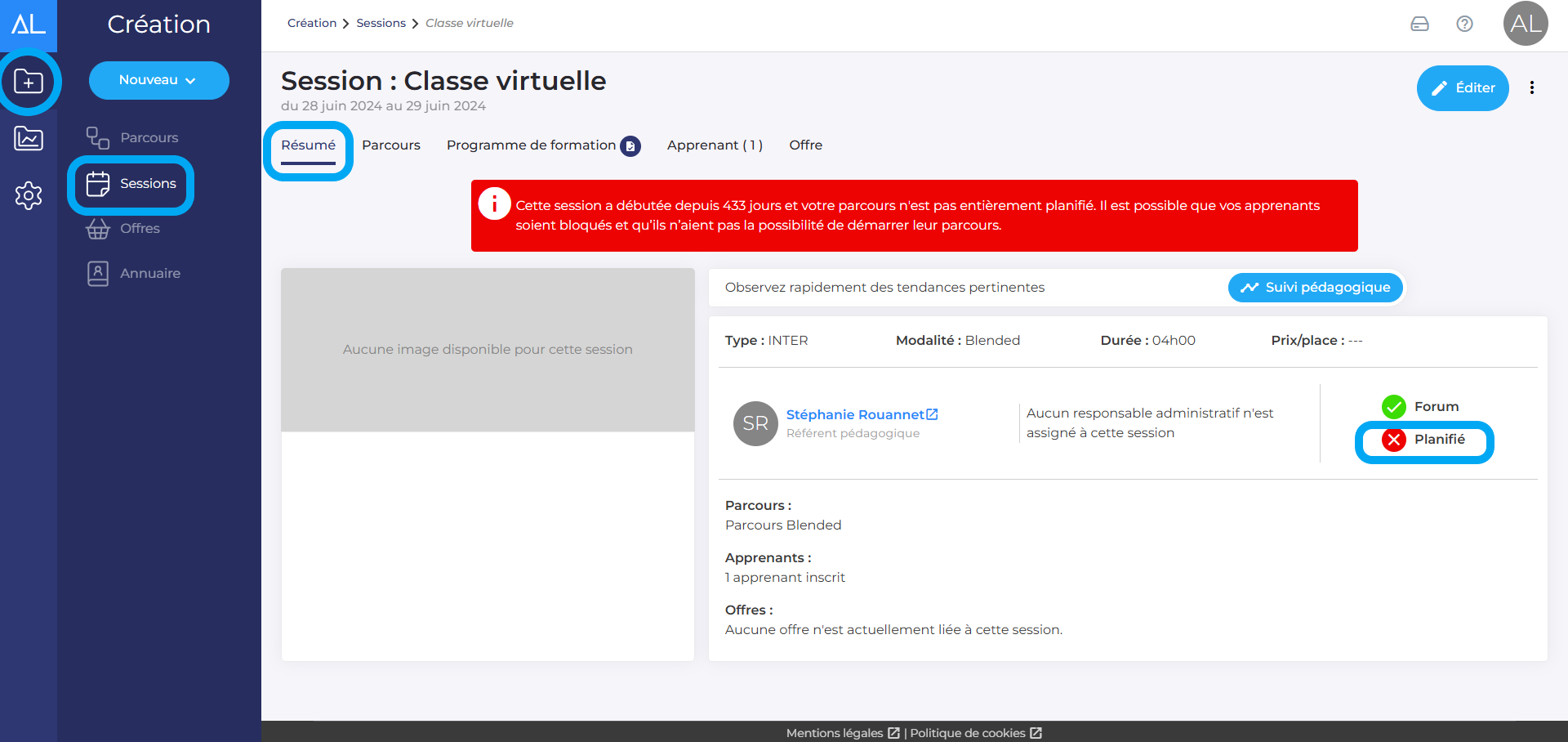Image resolution: width=1568 pixels, height=742 pixels.
Task: Expand the Nouveau dropdown button
Action: (158, 80)
